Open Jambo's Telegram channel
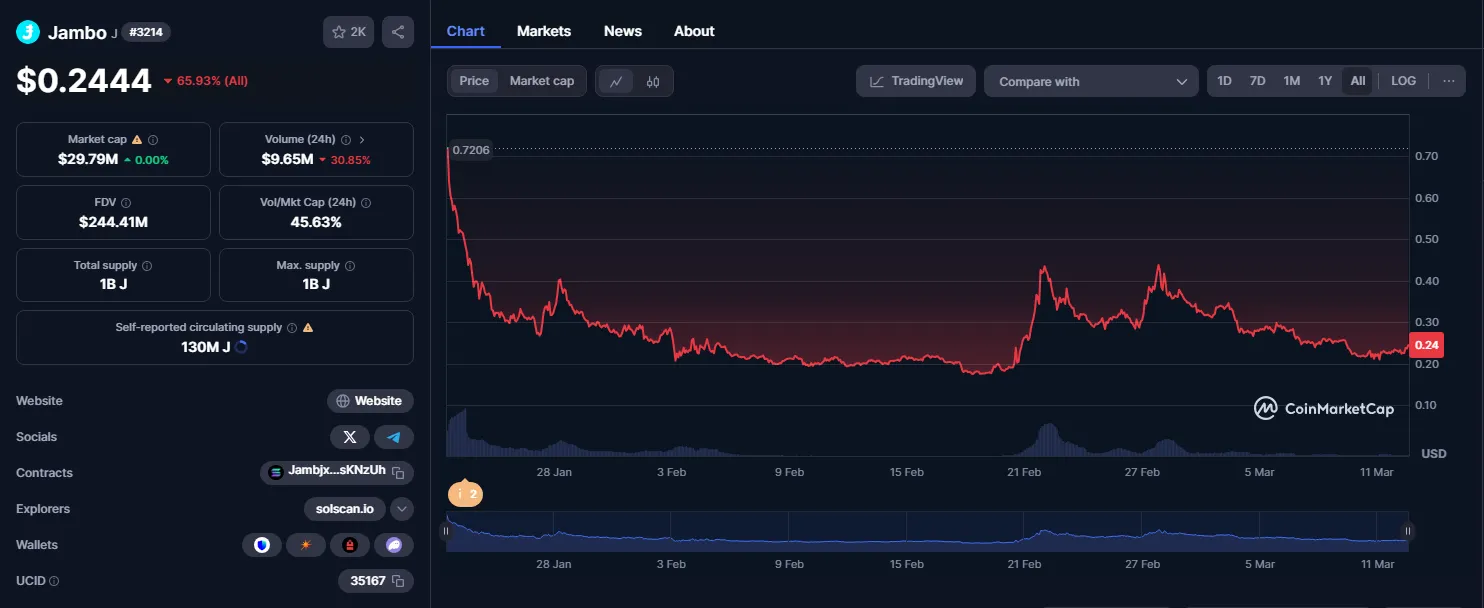The height and width of the screenshot is (608, 1484). (x=393, y=436)
